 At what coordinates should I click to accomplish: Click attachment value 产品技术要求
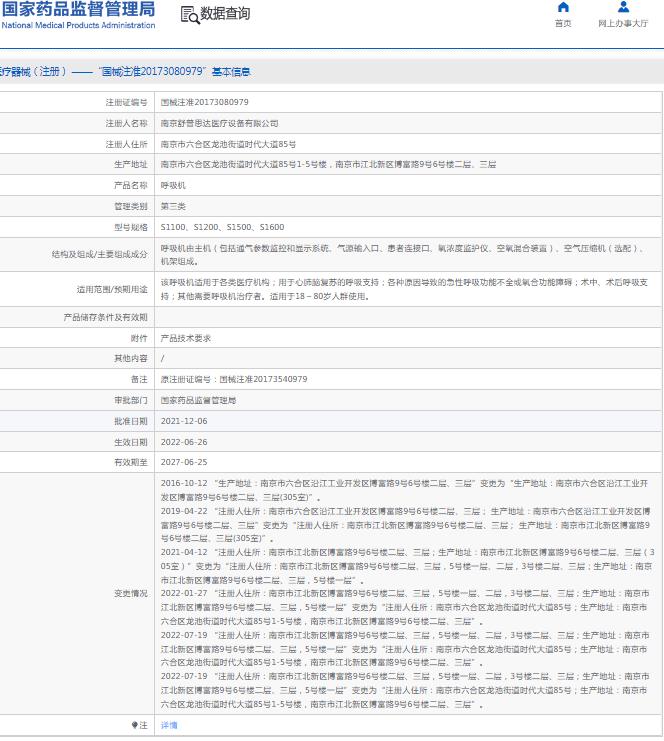point(186,338)
